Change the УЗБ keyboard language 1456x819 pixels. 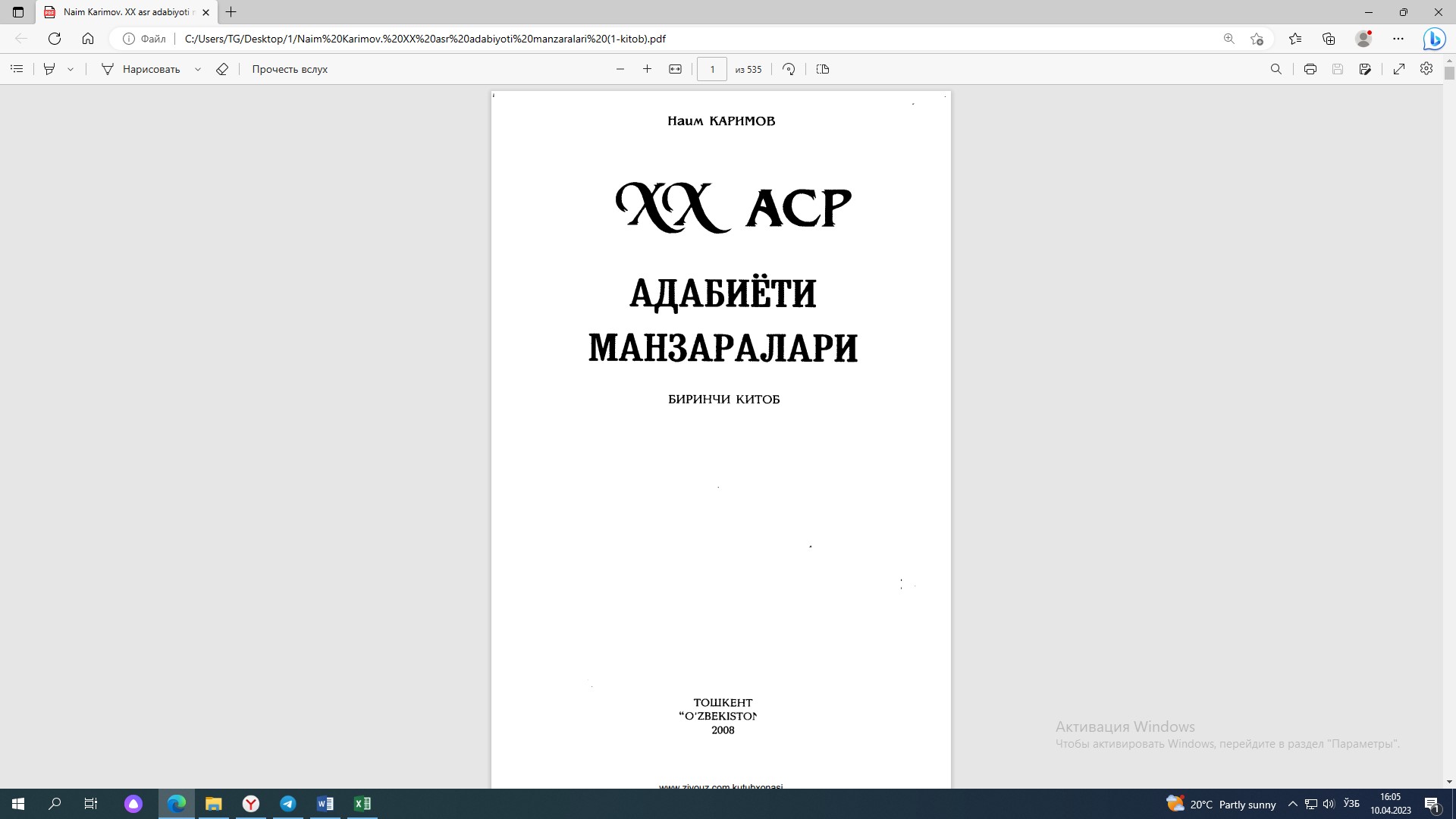[x=1351, y=803]
